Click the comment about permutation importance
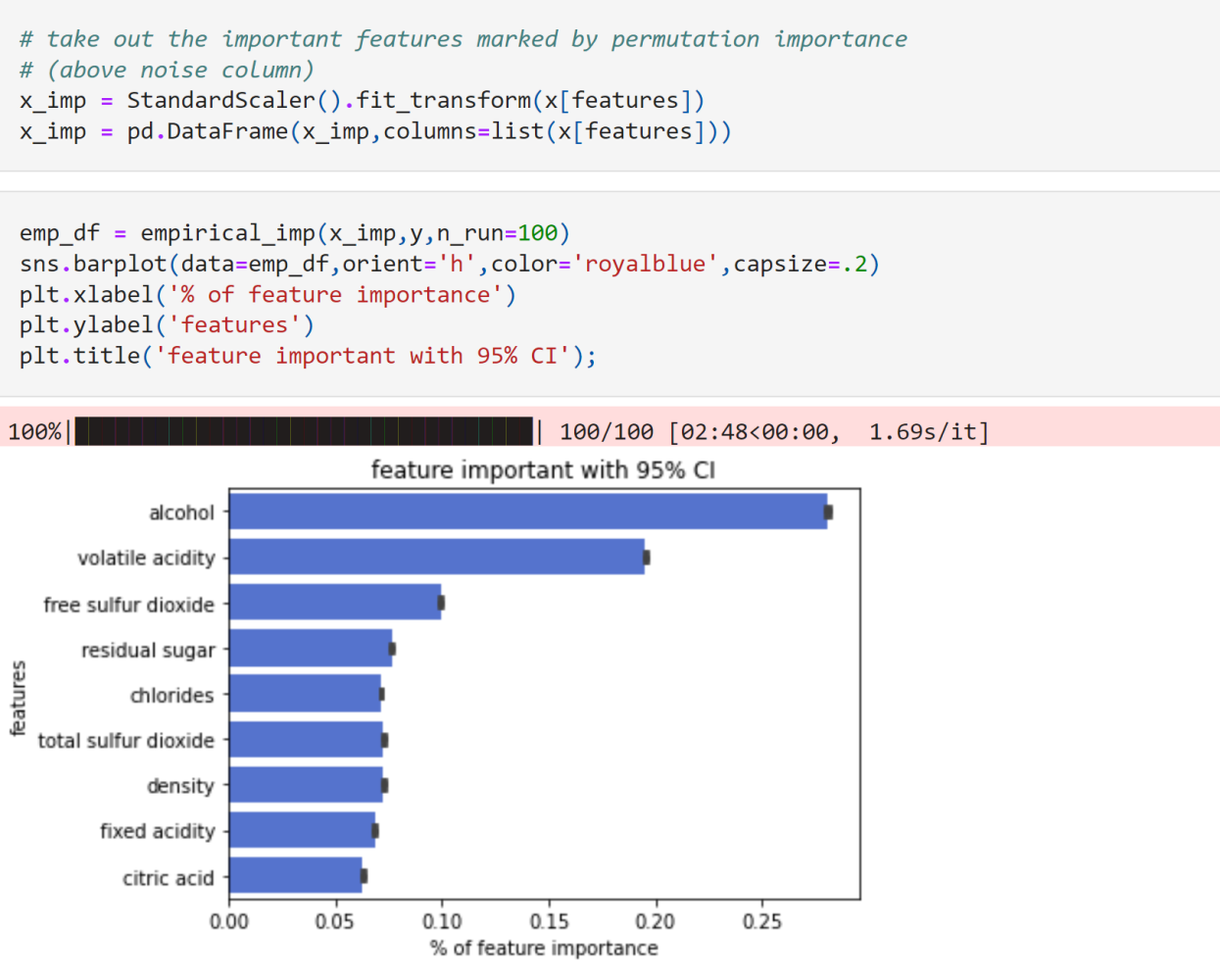Screen dimensions: 1220x980 [463, 39]
